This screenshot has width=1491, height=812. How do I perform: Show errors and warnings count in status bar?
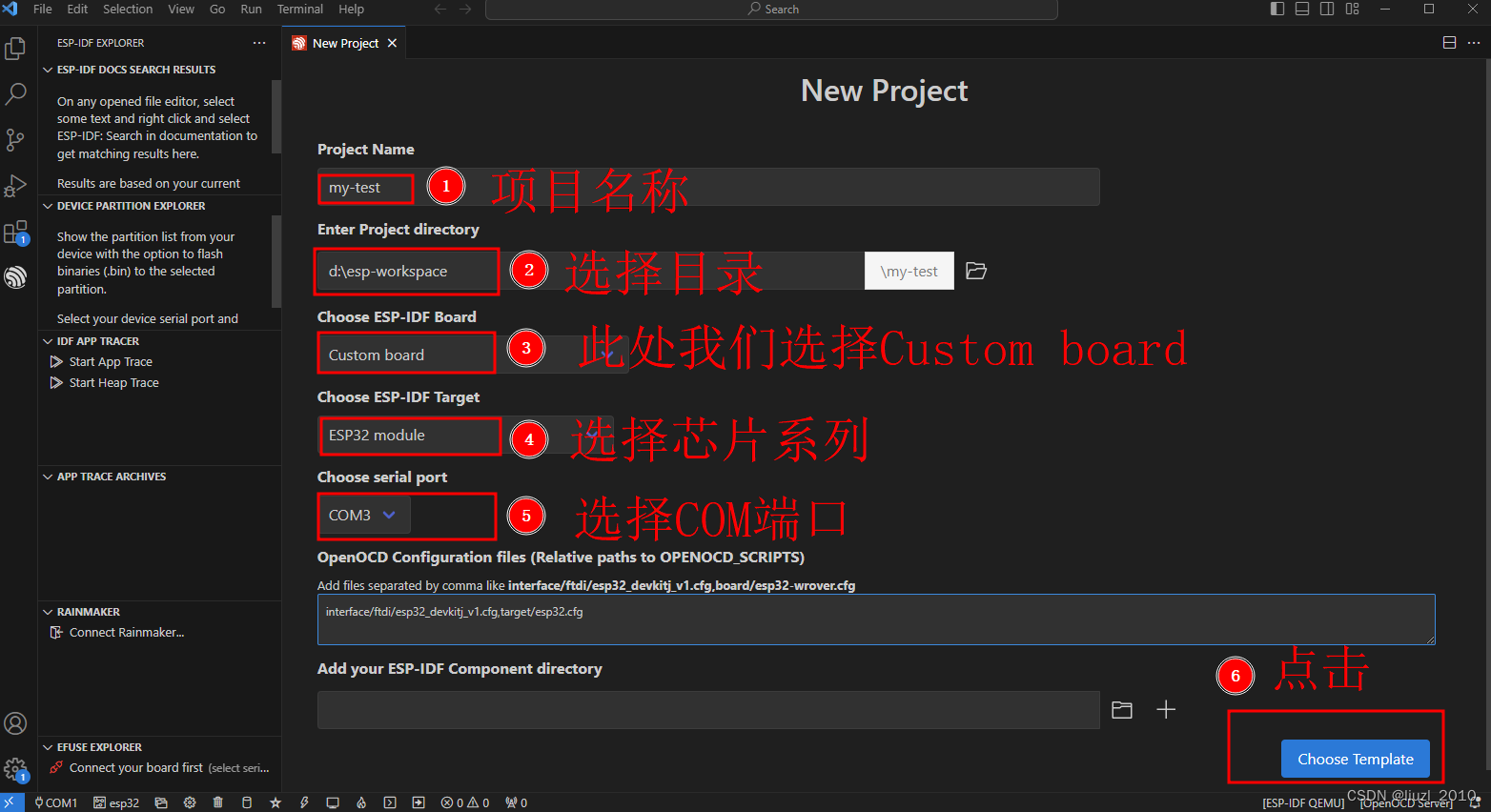coord(465,802)
